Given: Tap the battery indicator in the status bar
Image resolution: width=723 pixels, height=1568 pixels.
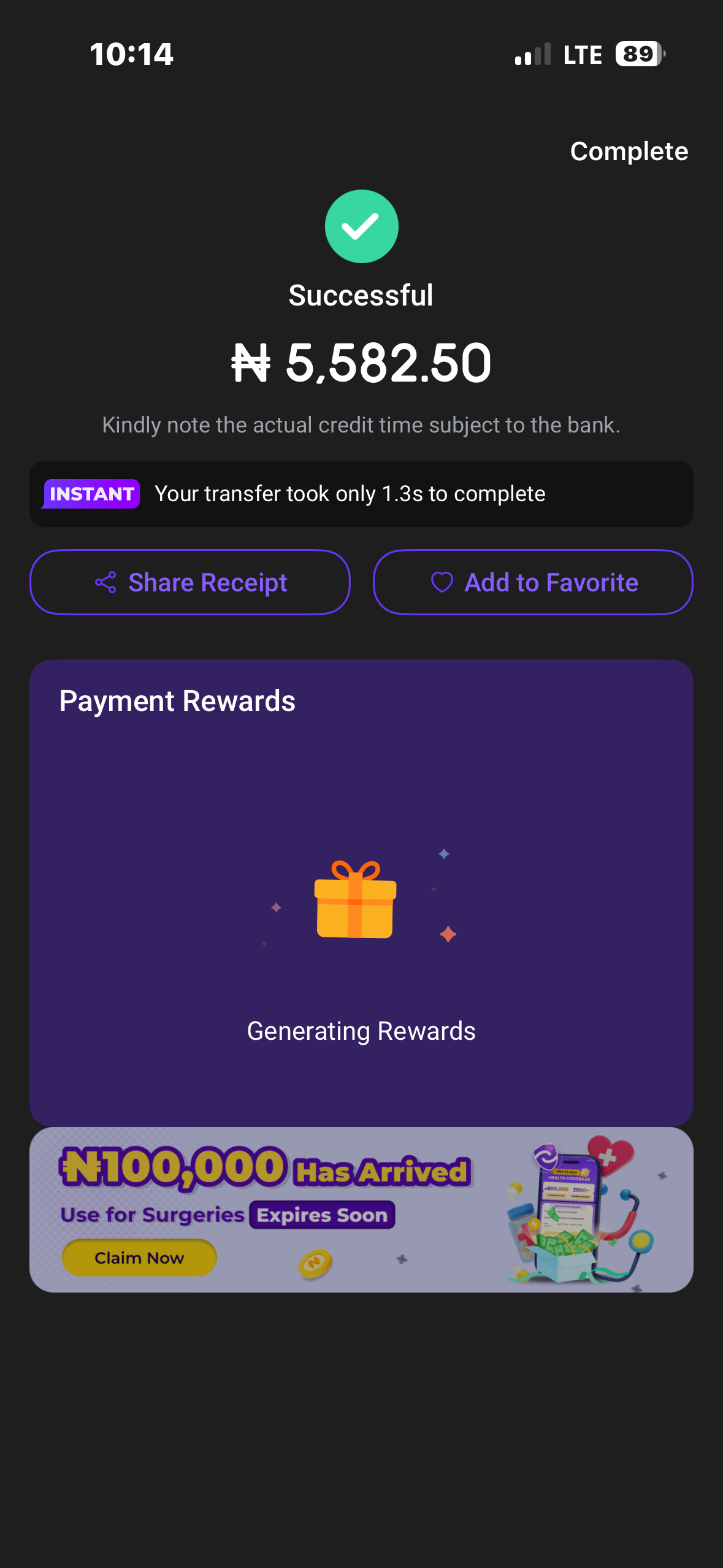Looking at the screenshot, I should pos(640,54).
